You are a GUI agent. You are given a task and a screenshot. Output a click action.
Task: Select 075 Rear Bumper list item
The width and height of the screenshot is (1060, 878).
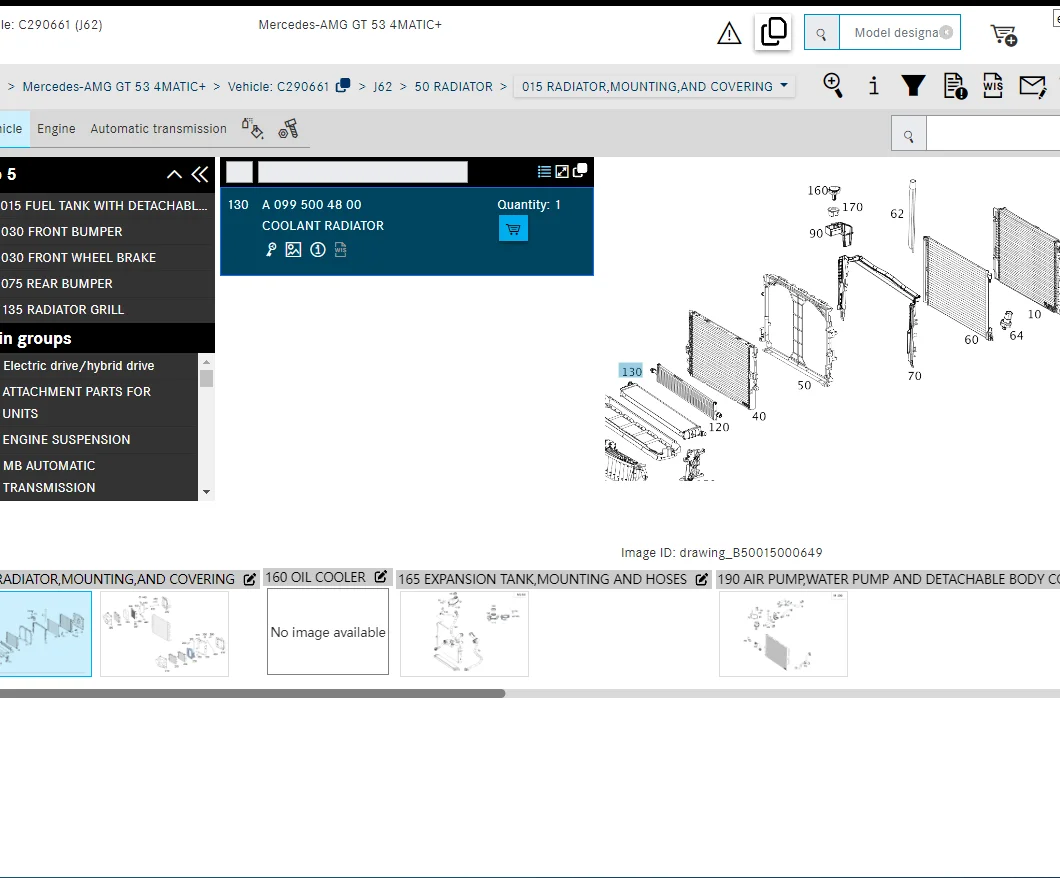(105, 283)
